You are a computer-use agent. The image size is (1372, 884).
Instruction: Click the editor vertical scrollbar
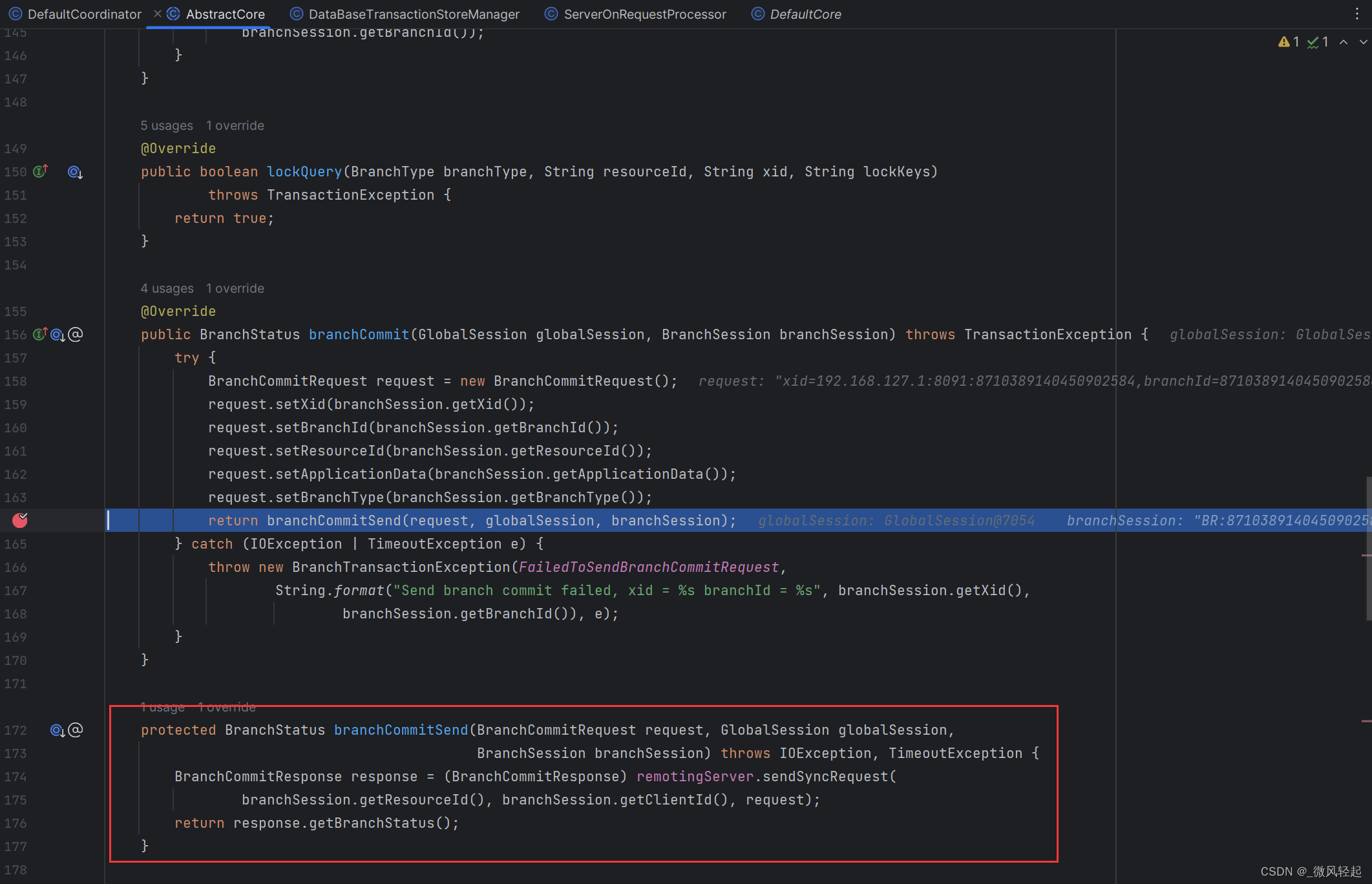point(1368,549)
